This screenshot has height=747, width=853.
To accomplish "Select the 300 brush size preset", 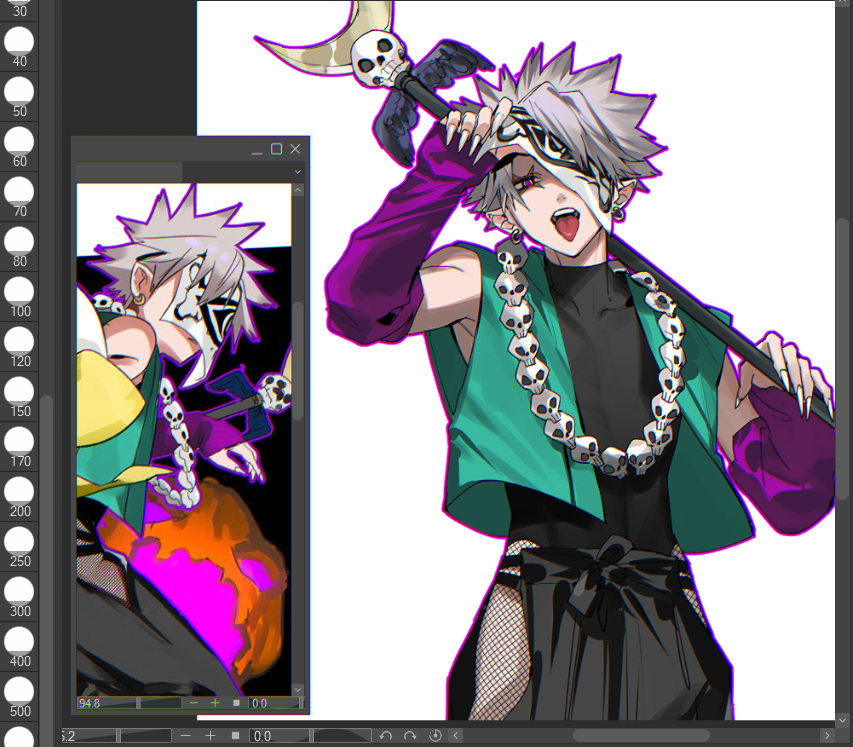I will (19, 597).
